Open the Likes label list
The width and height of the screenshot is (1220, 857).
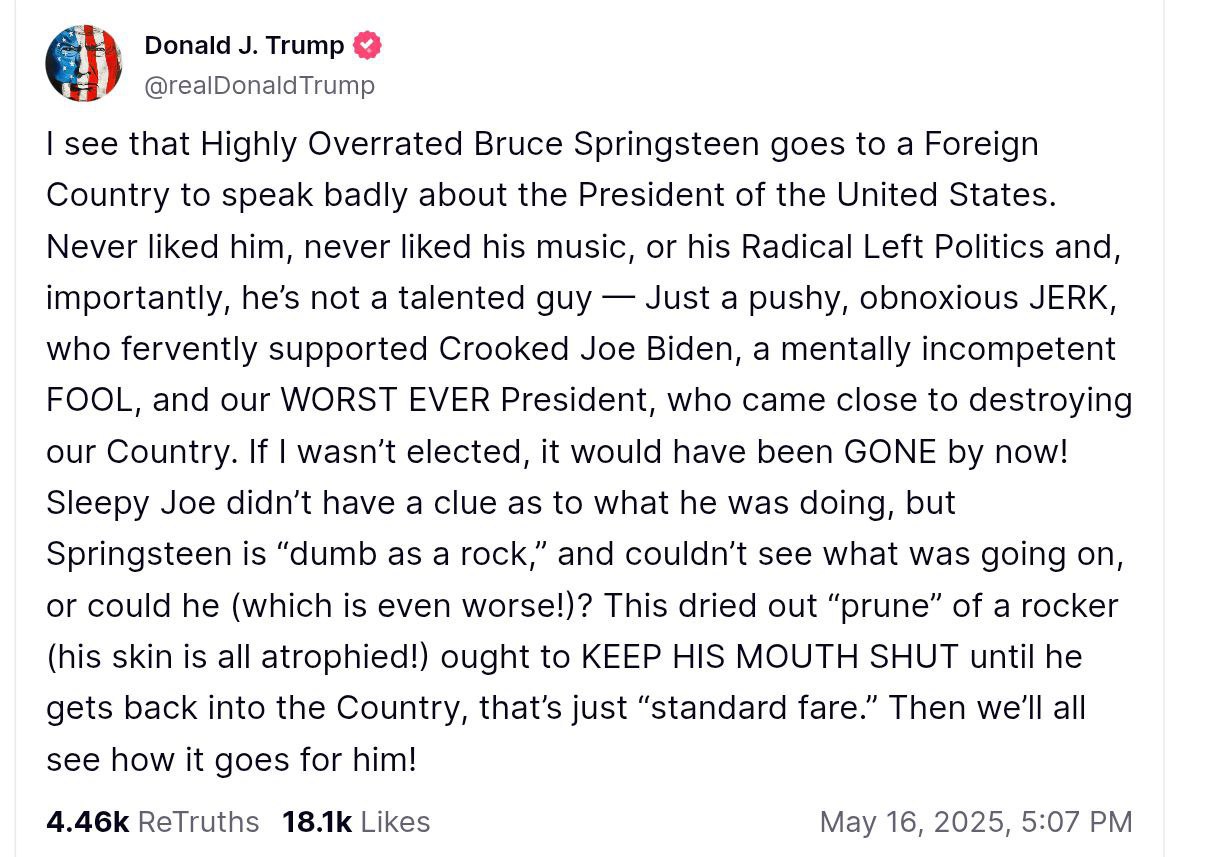click(x=395, y=822)
